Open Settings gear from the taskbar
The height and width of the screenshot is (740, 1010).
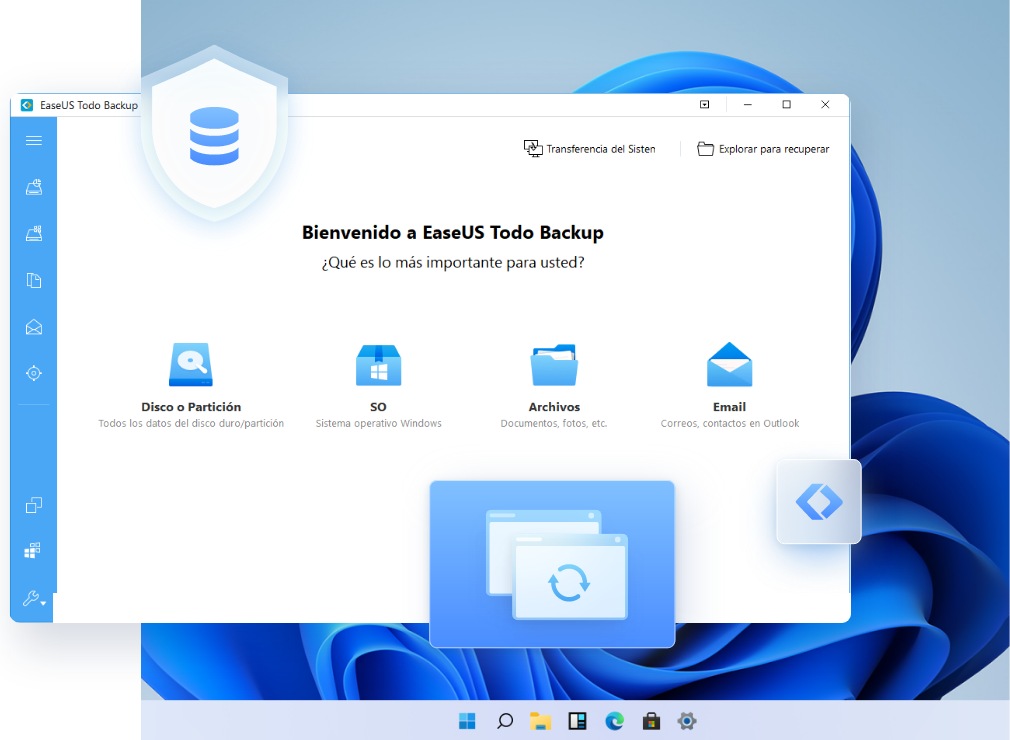tap(687, 721)
